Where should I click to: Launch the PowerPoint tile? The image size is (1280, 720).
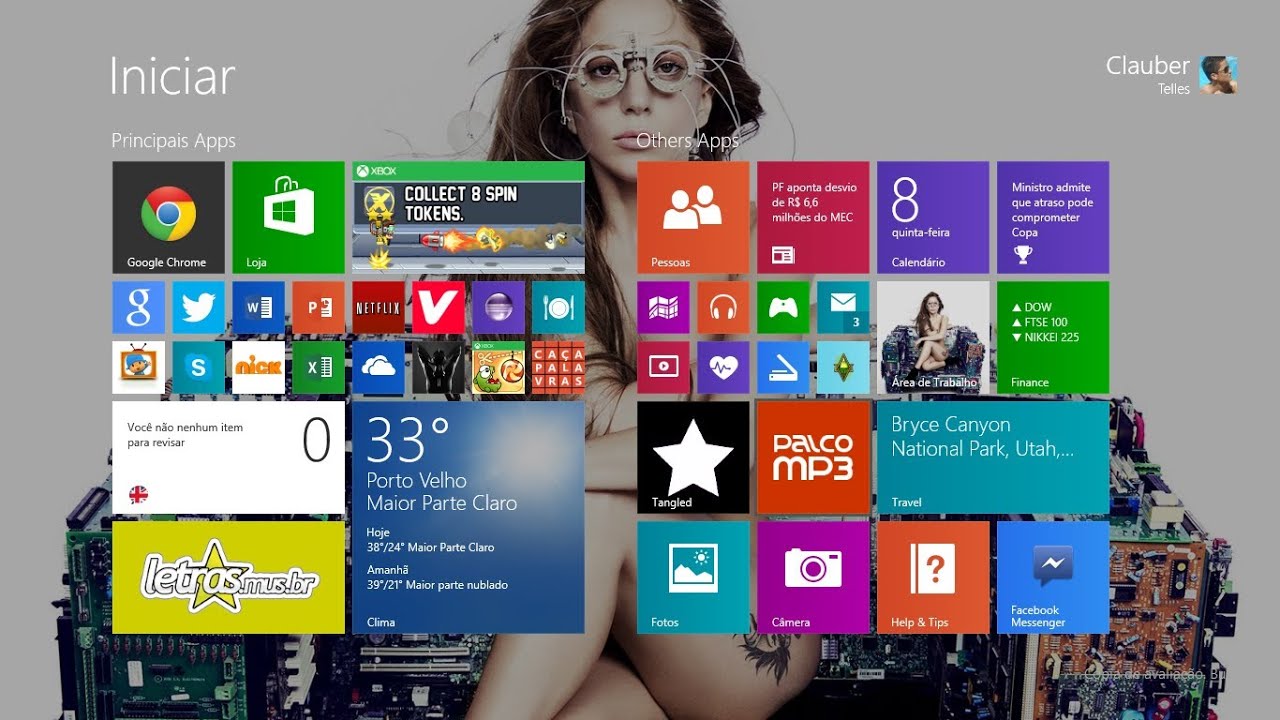(318, 308)
